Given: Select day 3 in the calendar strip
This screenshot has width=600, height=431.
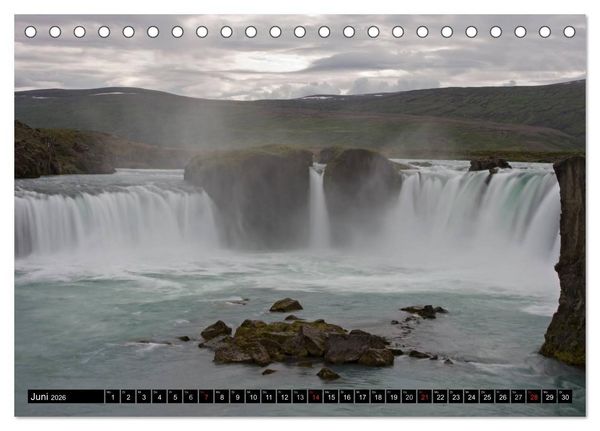Looking at the screenshot, I should [x=144, y=397].
